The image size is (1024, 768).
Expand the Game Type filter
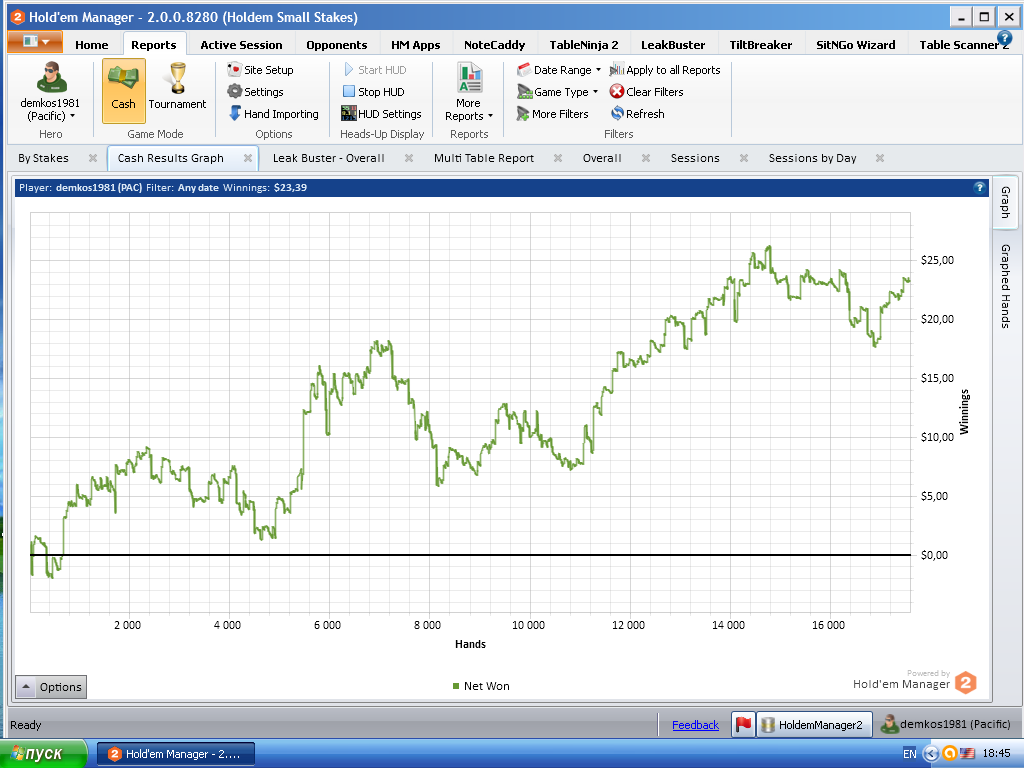tap(558, 92)
